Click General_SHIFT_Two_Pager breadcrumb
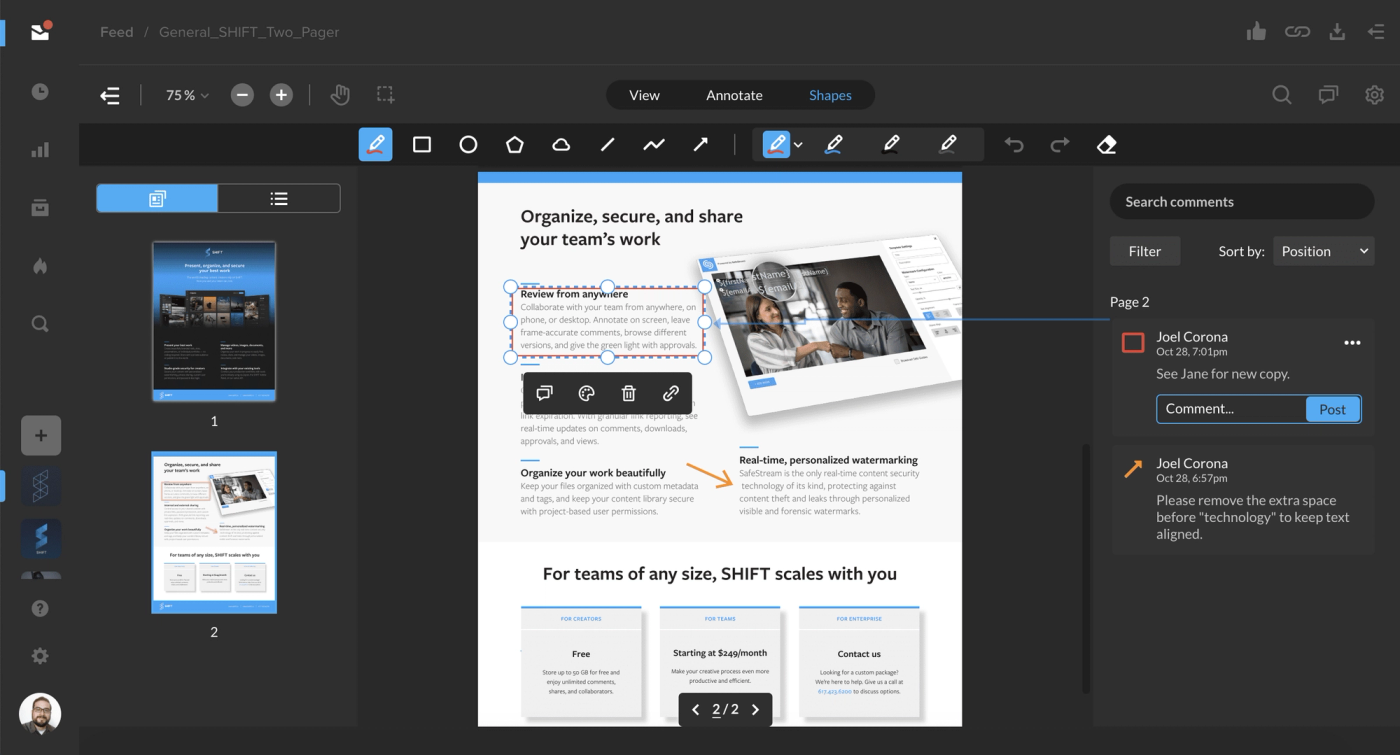The height and width of the screenshot is (755, 1400). [249, 32]
